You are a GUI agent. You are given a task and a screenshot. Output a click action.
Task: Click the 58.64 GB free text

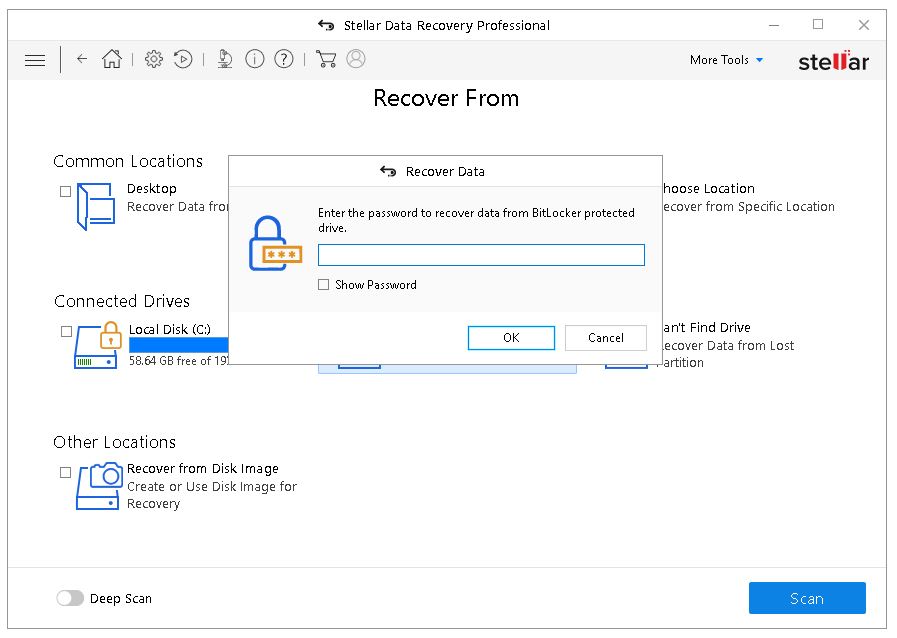178,360
